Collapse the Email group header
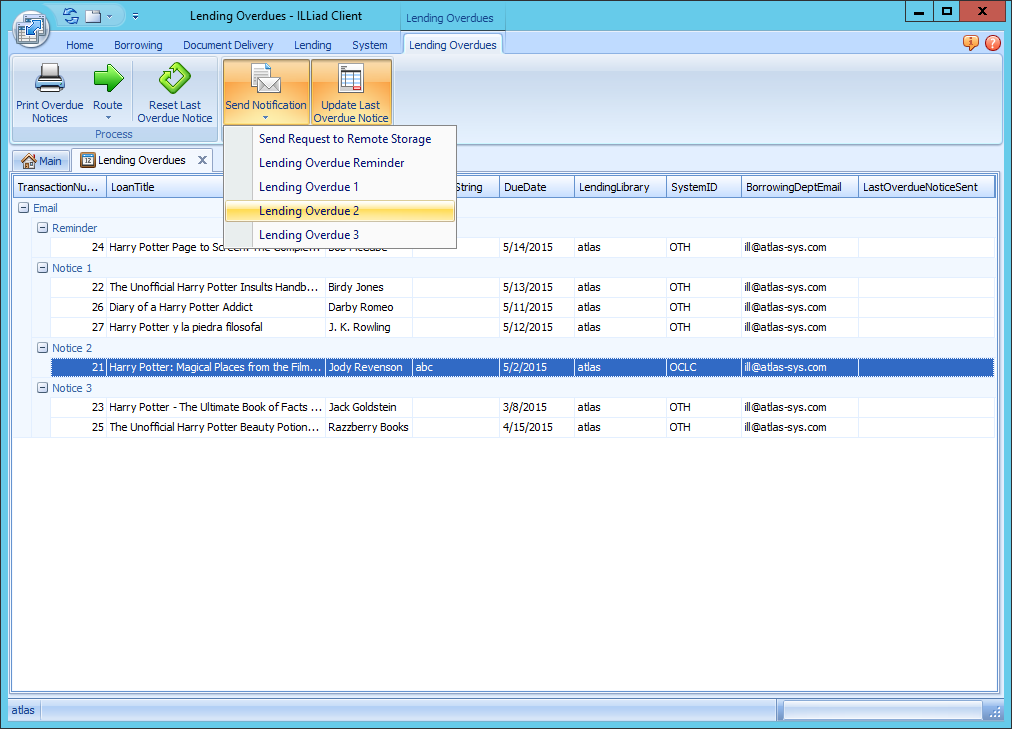The image size is (1012, 729). (25, 208)
